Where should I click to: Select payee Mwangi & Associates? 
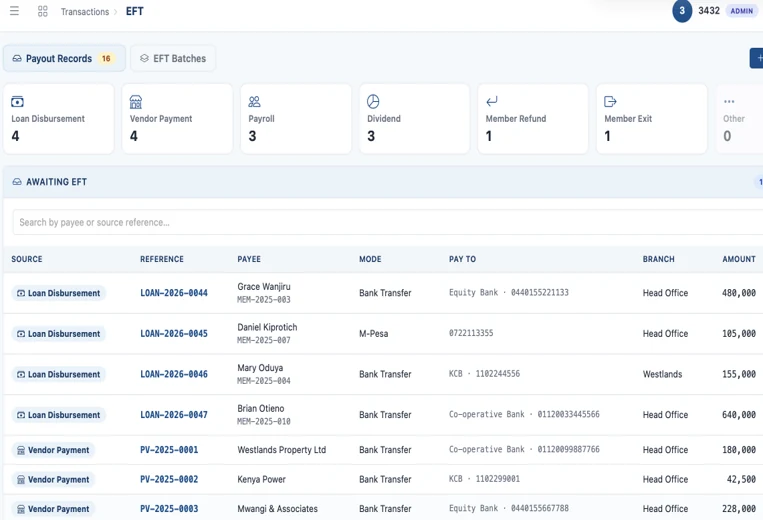(x=277, y=509)
